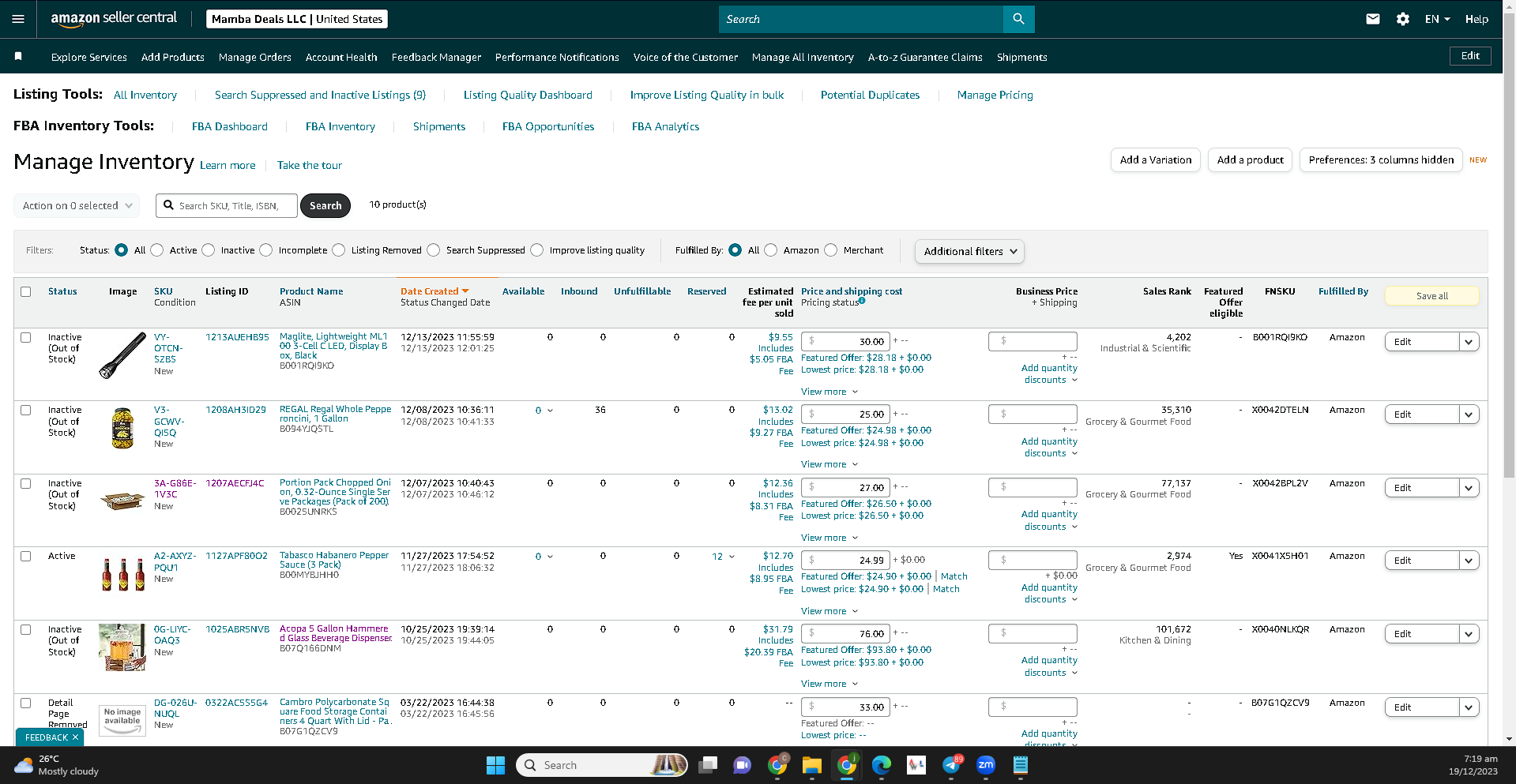
Task: Select the All status radio button
Action: [x=121, y=250]
